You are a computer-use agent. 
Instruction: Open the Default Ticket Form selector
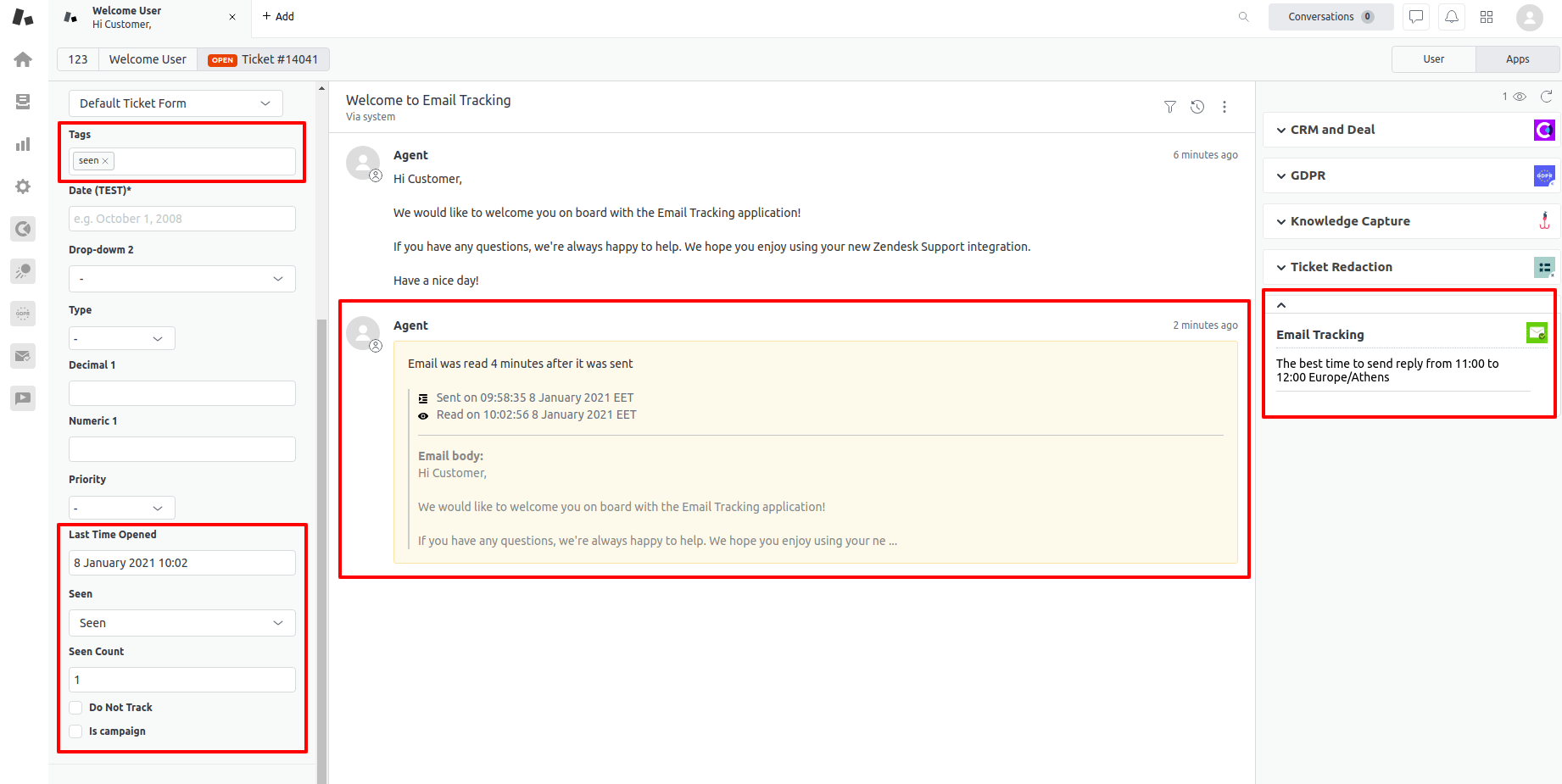(x=175, y=103)
